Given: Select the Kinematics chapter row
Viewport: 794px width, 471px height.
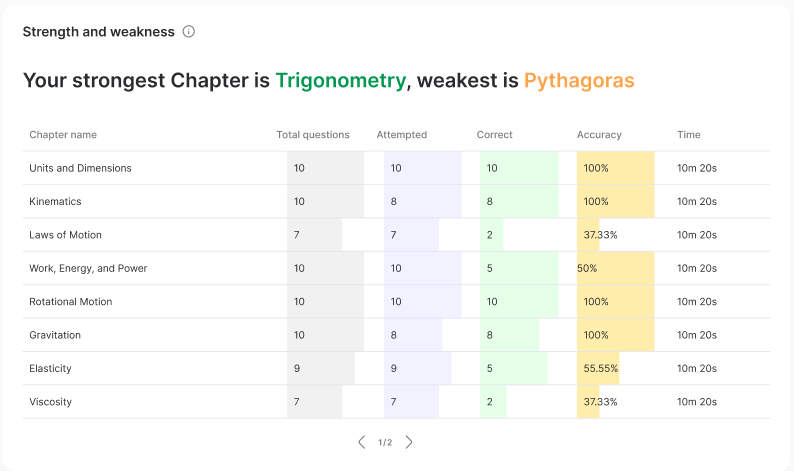Looking at the screenshot, I should [55, 201].
